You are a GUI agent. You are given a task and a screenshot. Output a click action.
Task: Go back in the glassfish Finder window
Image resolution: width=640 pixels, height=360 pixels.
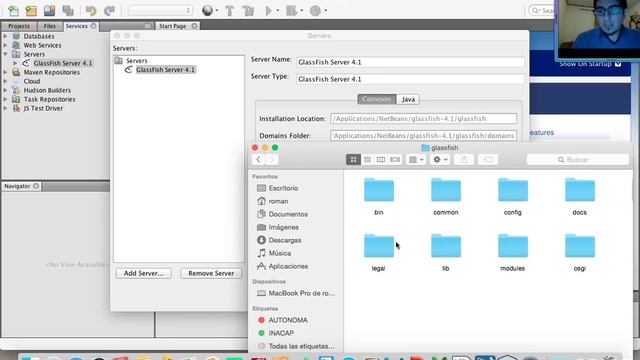coord(258,160)
